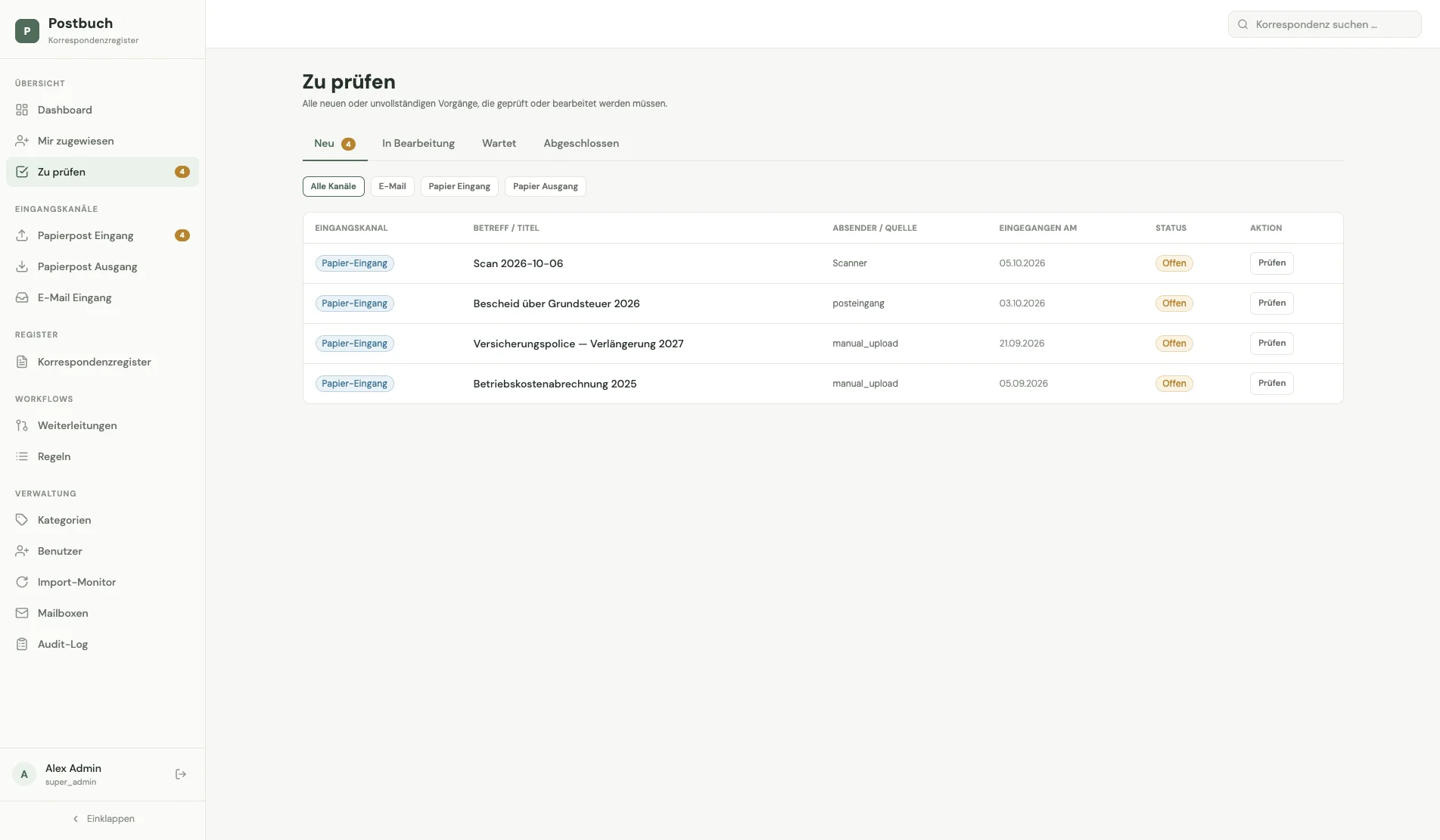Screen dimensions: 1440x840
Task: Open Scan 2026-10-06 entry title
Action: click(518, 263)
